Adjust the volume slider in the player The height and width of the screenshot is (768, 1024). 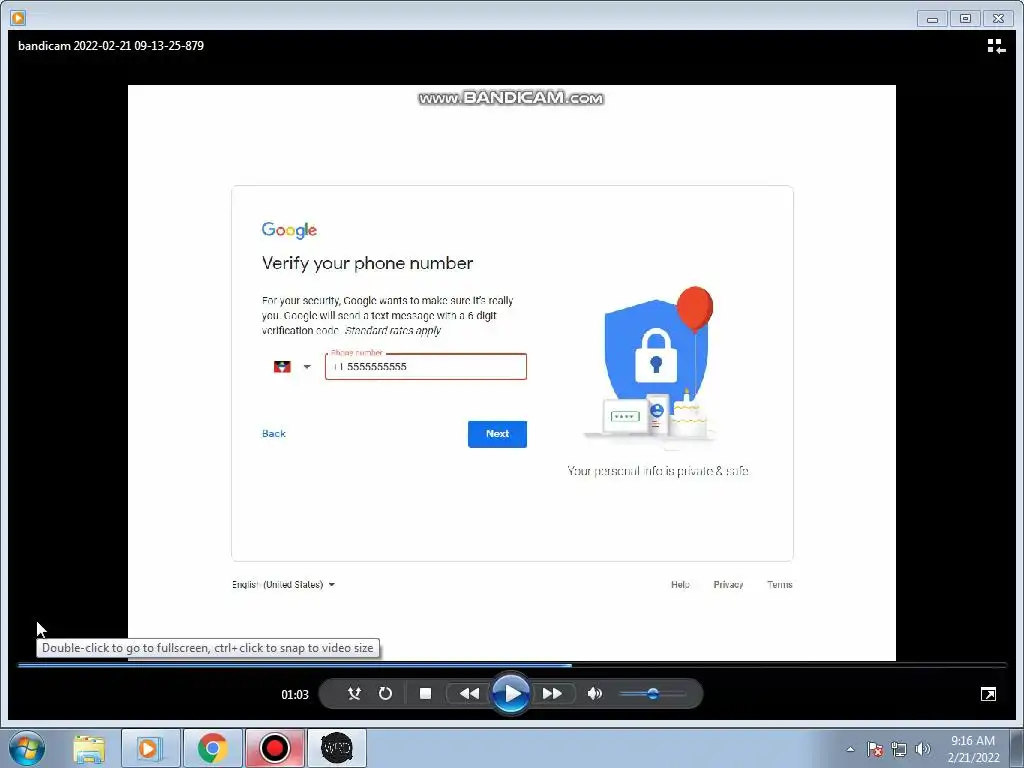click(652, 694)
